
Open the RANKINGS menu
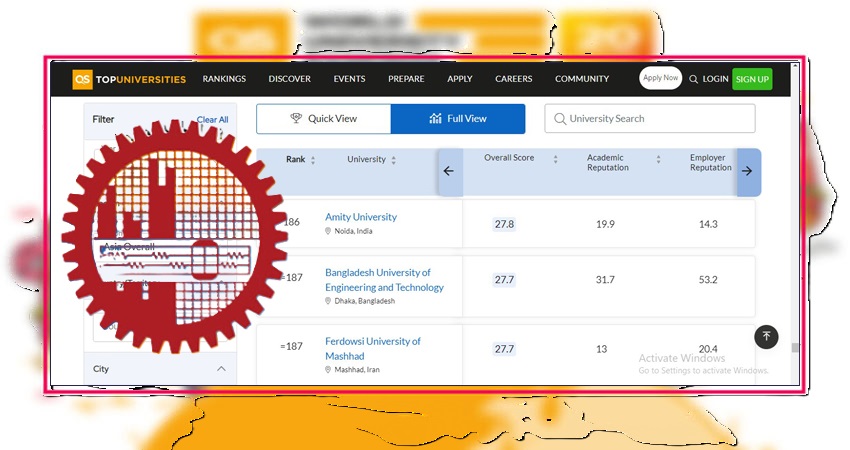tap(224, 79)
